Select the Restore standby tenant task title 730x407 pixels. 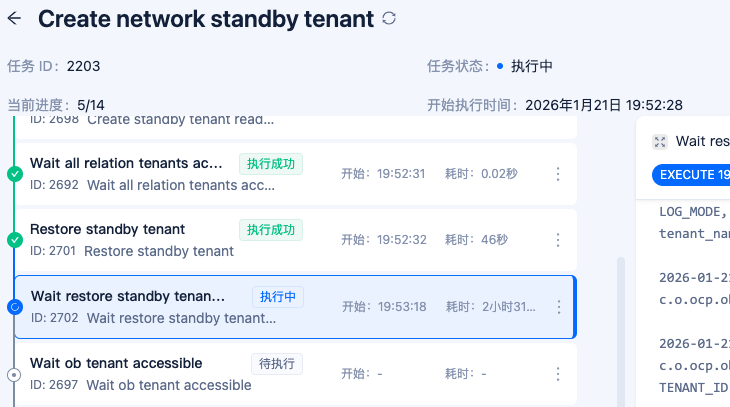(x=107, y=229)
